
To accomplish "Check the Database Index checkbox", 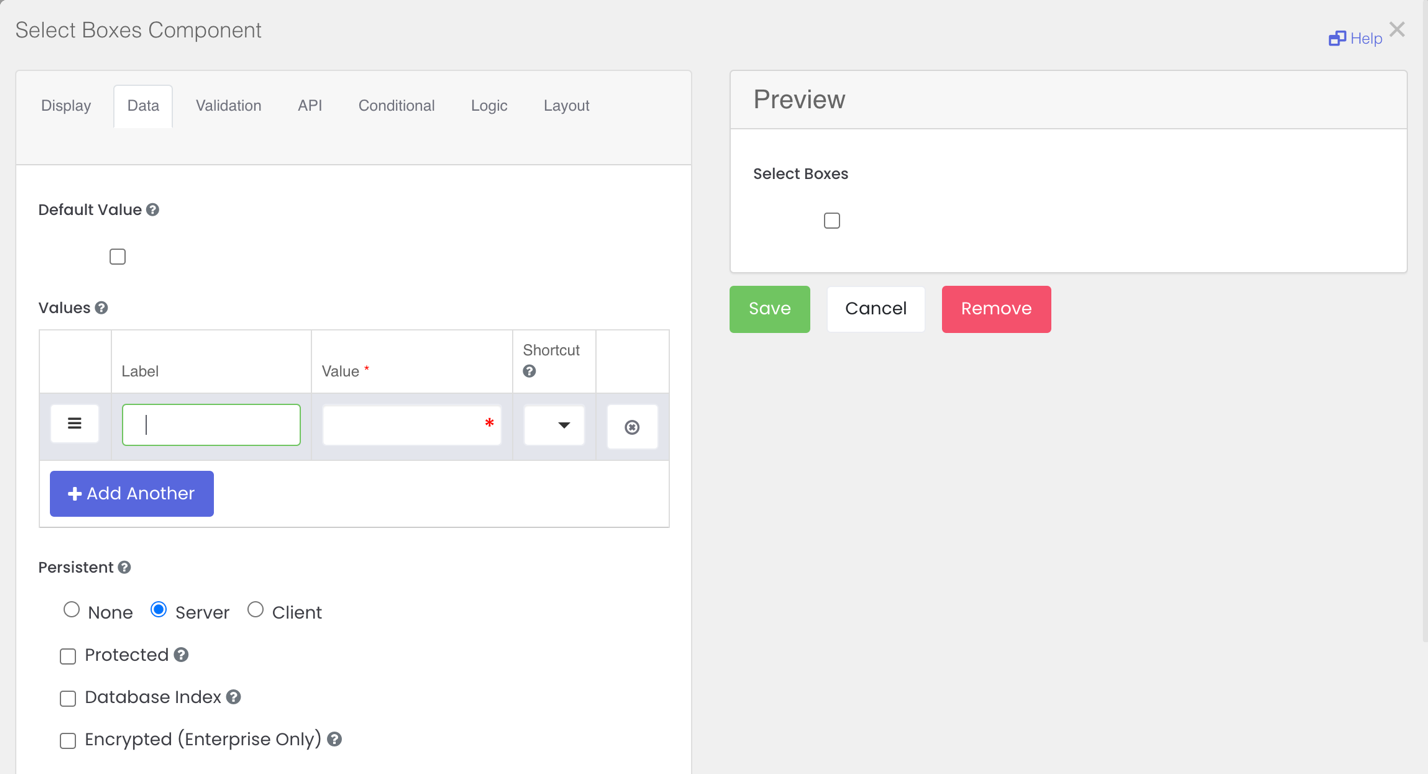I will coord(68,698).
